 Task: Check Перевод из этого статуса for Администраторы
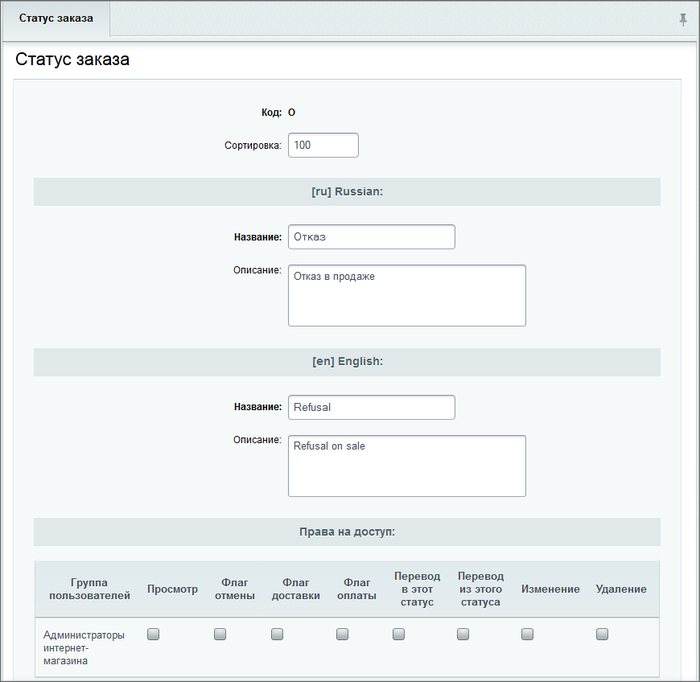pos(463,634)
